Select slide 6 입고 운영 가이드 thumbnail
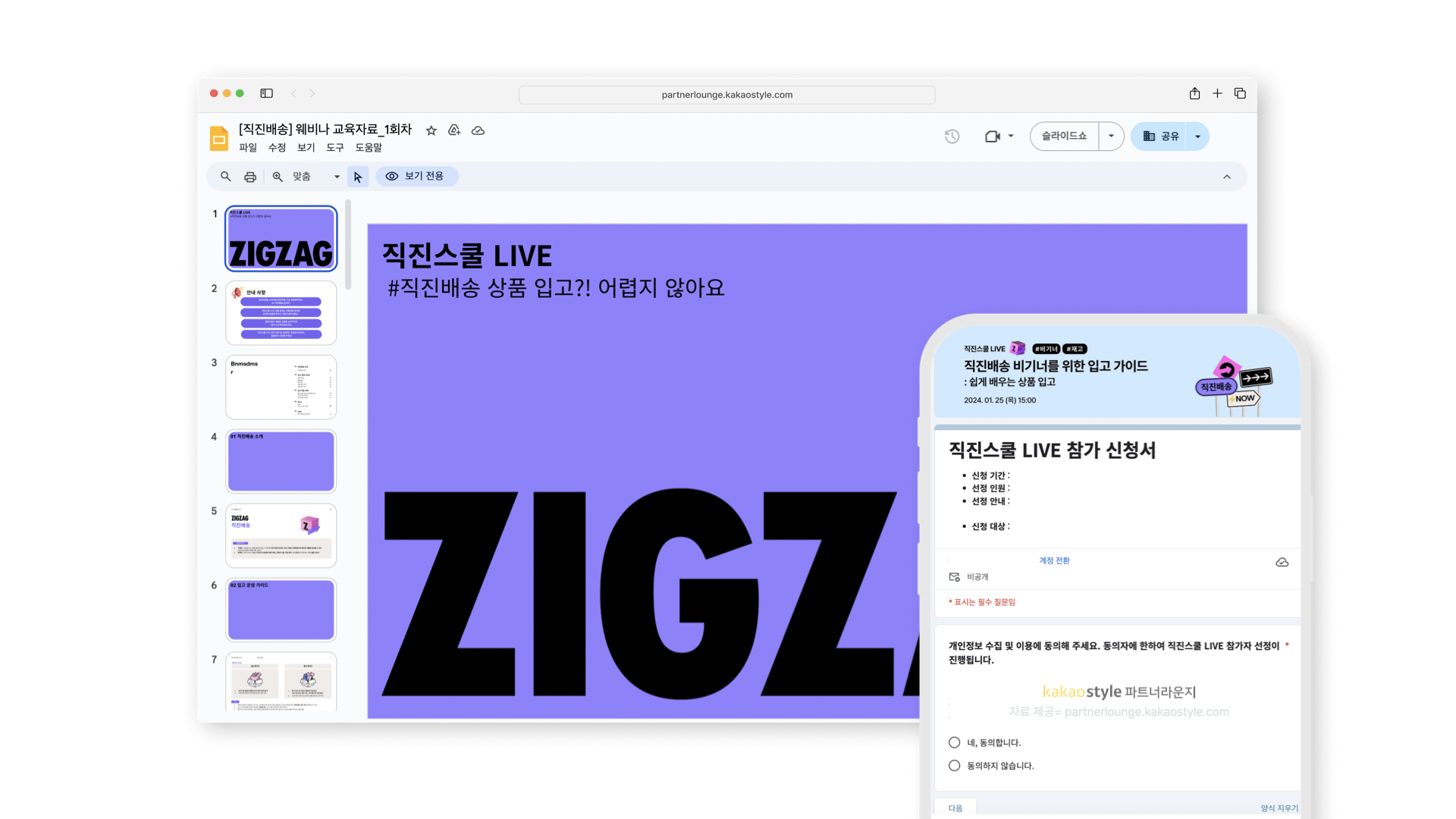Screen dimensions: 1456x819 tap(281, 610)
